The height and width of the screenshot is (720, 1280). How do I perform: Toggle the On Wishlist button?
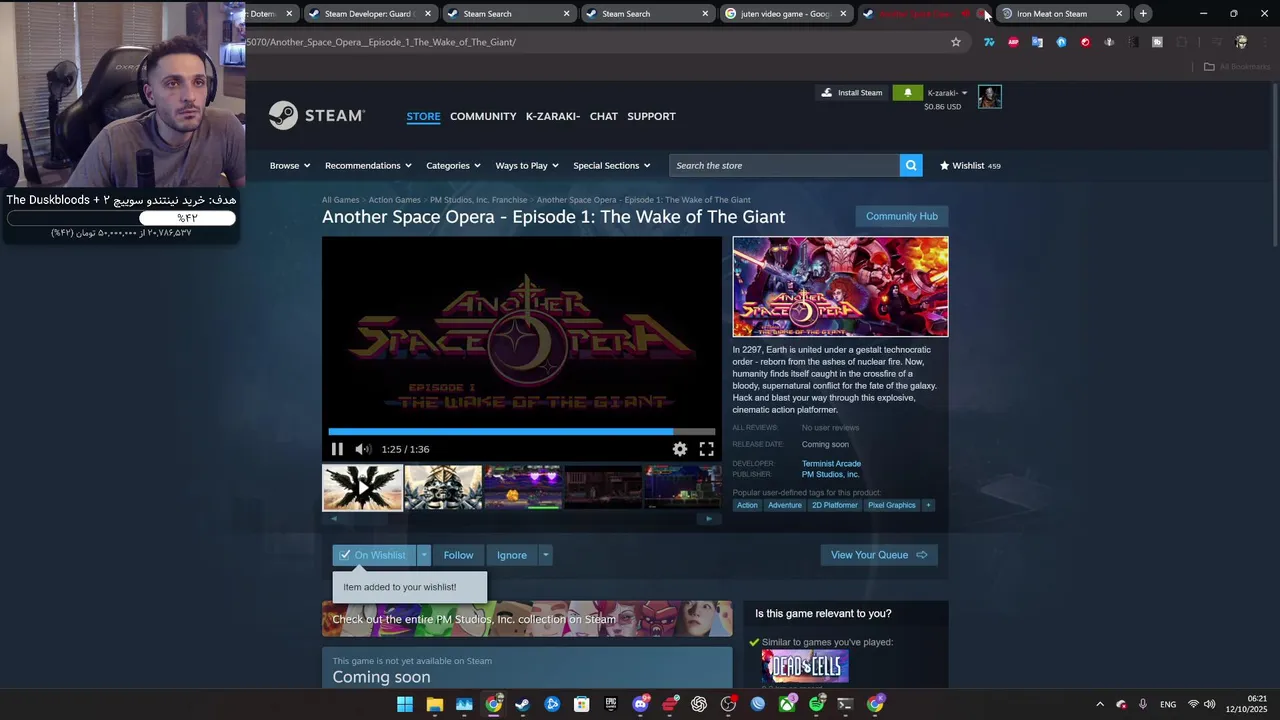click(x=373, y=555)
